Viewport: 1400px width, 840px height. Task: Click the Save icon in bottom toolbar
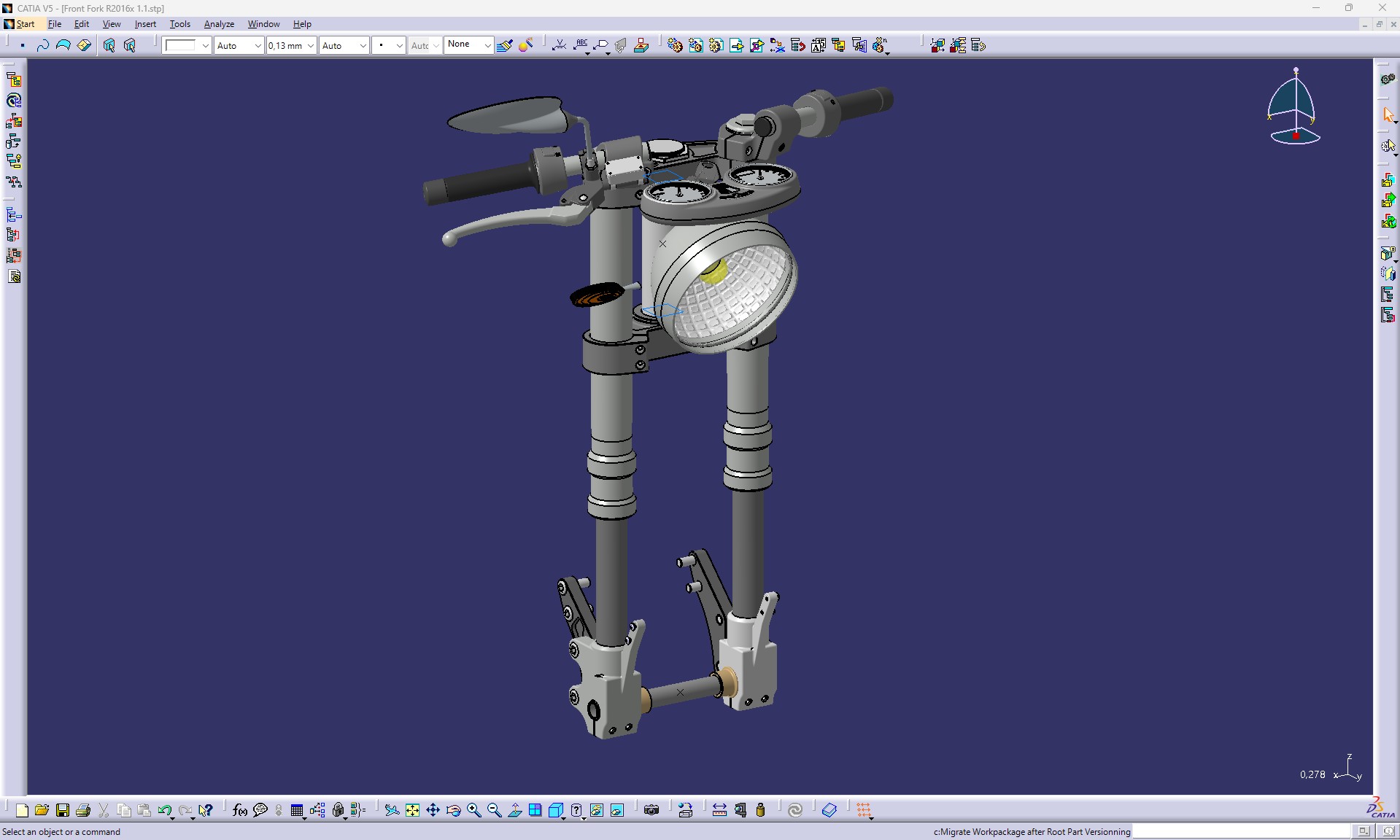coord(63,810)
